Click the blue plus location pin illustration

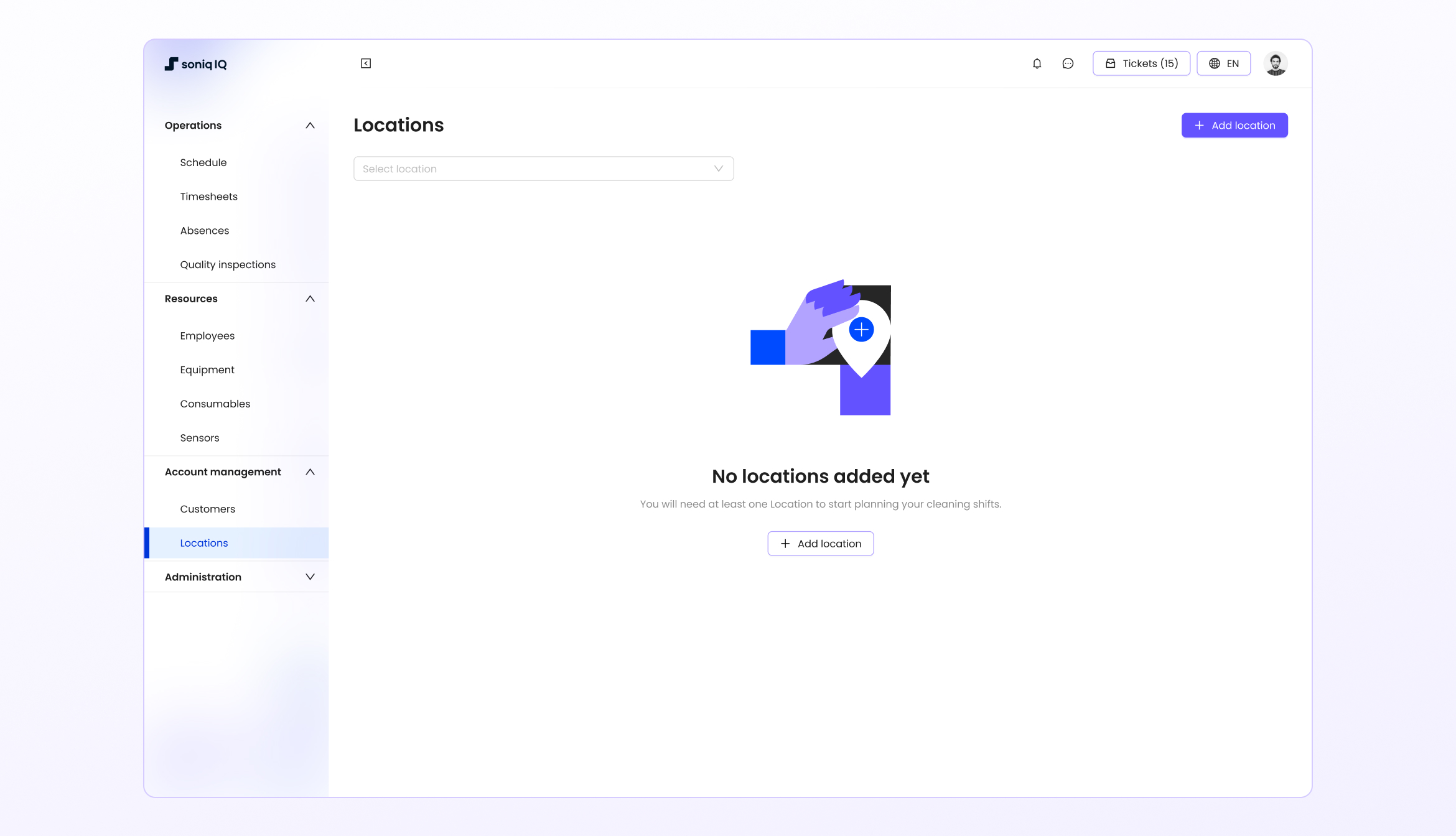click(x=861, y=330)
